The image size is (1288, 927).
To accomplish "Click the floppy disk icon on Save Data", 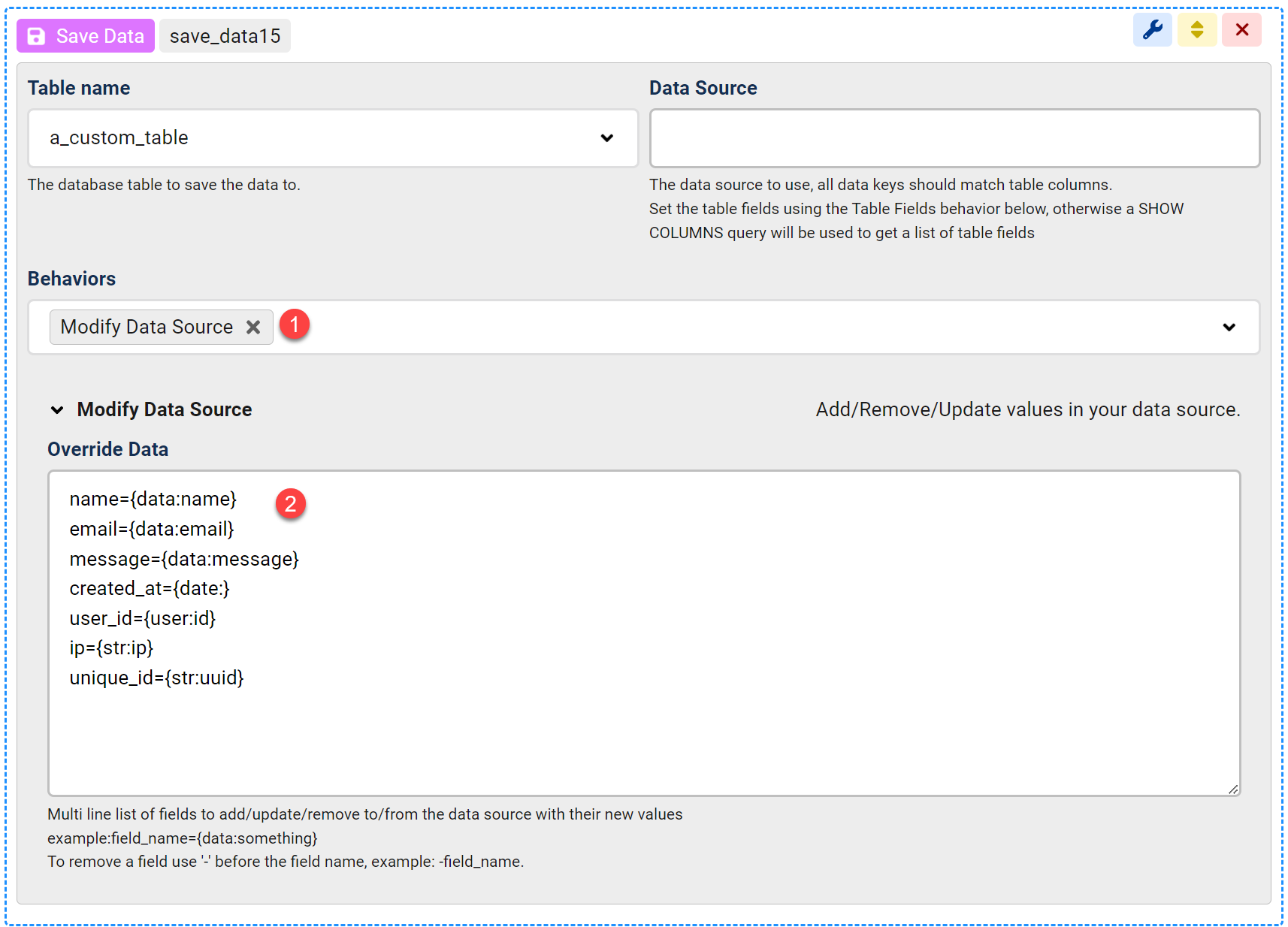I will [36, 36].
